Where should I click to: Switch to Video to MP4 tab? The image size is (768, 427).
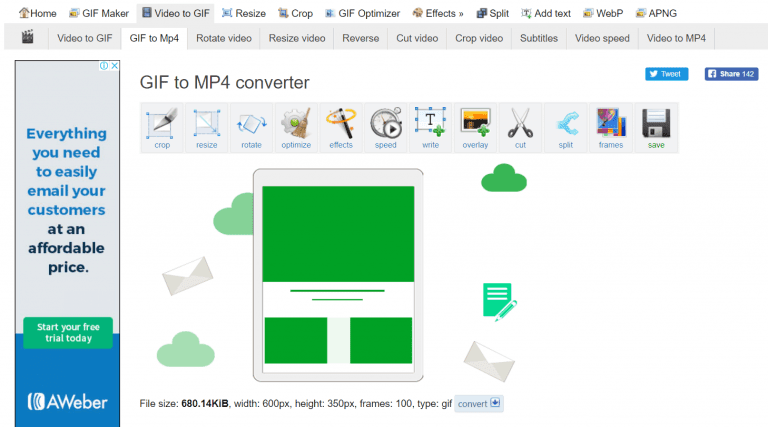coord(676,38)
